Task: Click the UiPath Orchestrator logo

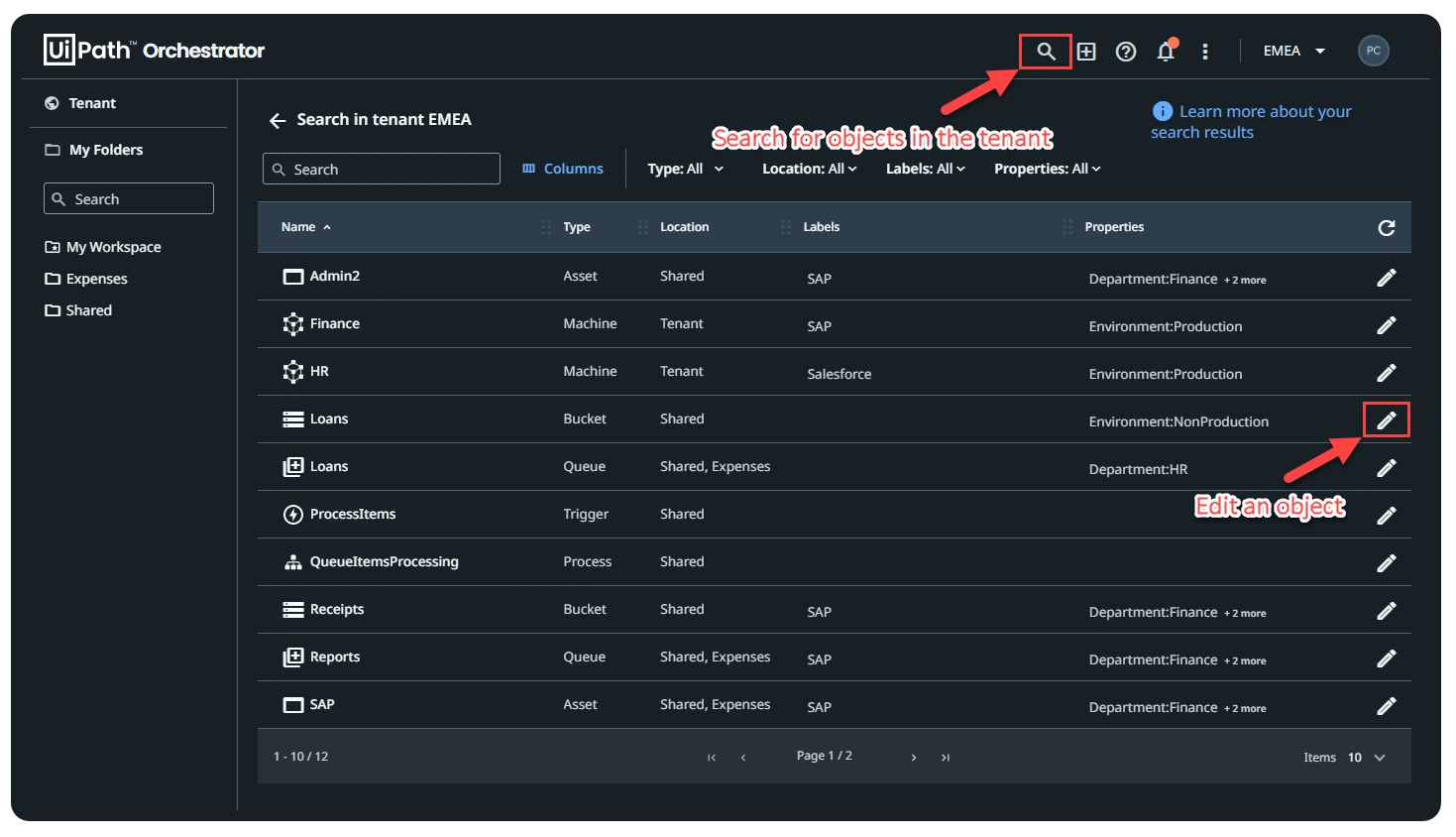Action: pyautogui.click(x=154, y=50)
